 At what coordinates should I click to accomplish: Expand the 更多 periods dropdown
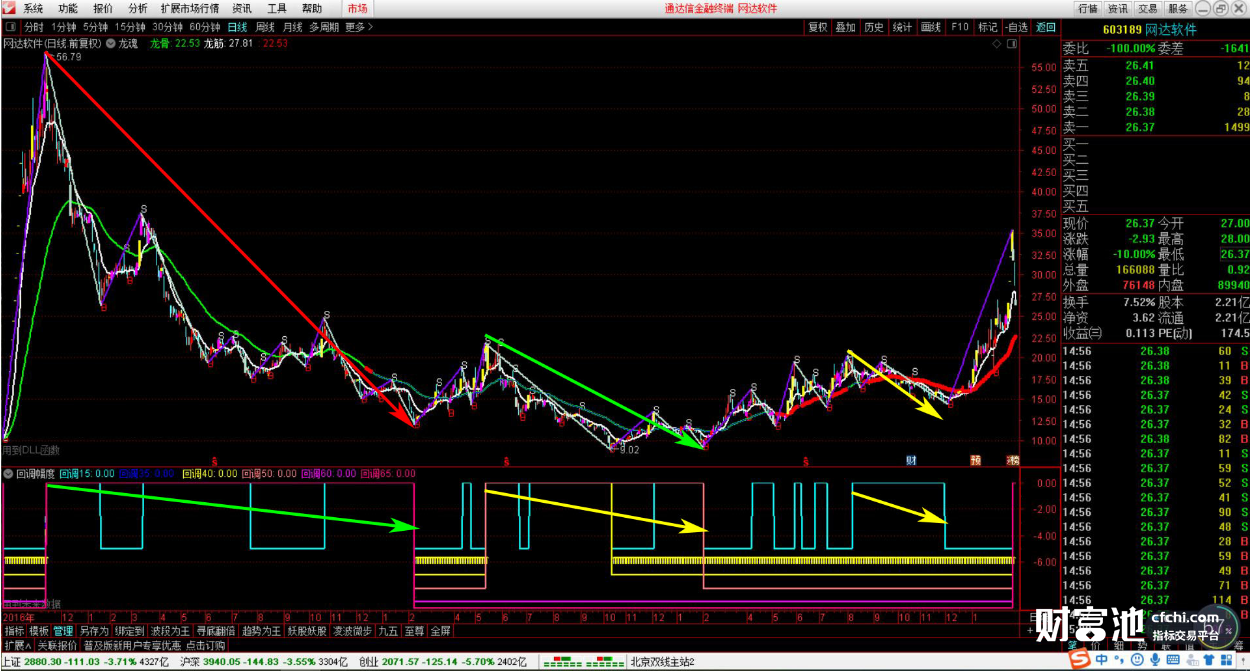358,27
